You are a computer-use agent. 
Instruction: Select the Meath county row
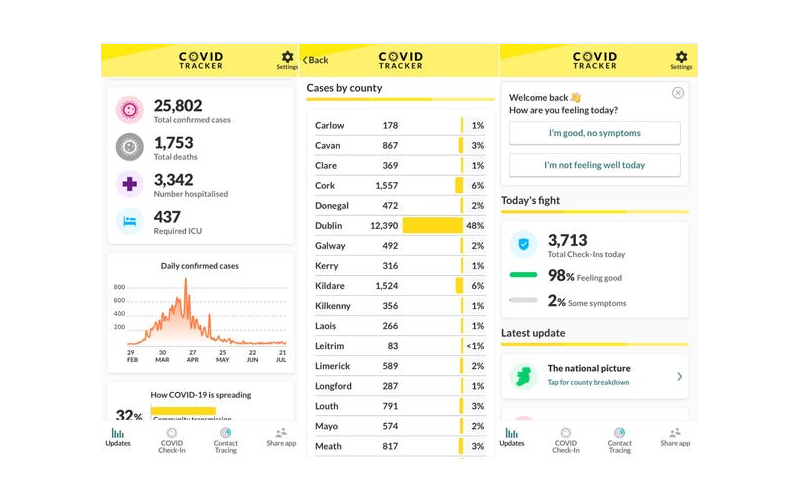pos(401,446)
